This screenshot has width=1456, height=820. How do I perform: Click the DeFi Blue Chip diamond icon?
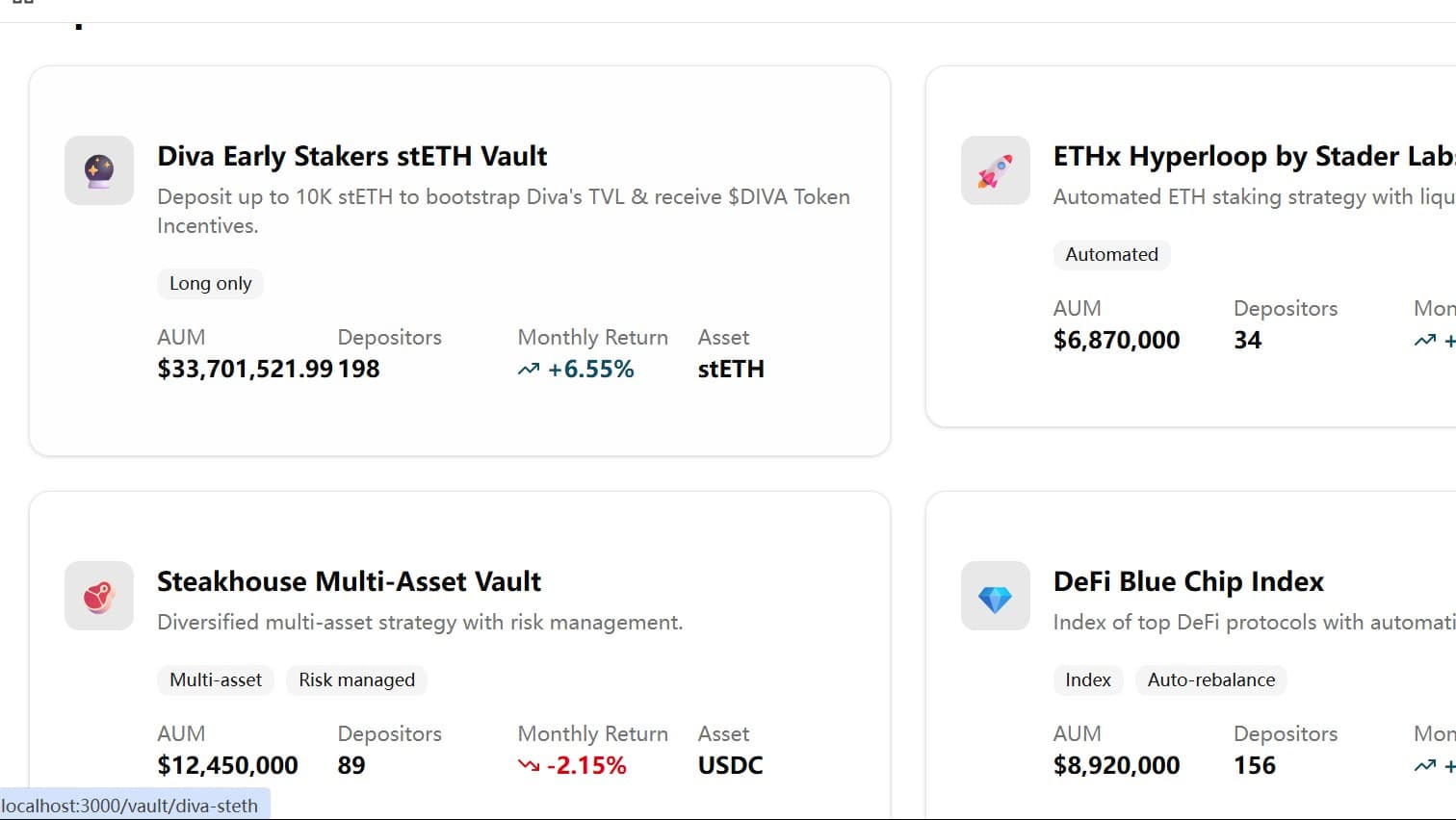pyautogui.click(x=995, y=598)
